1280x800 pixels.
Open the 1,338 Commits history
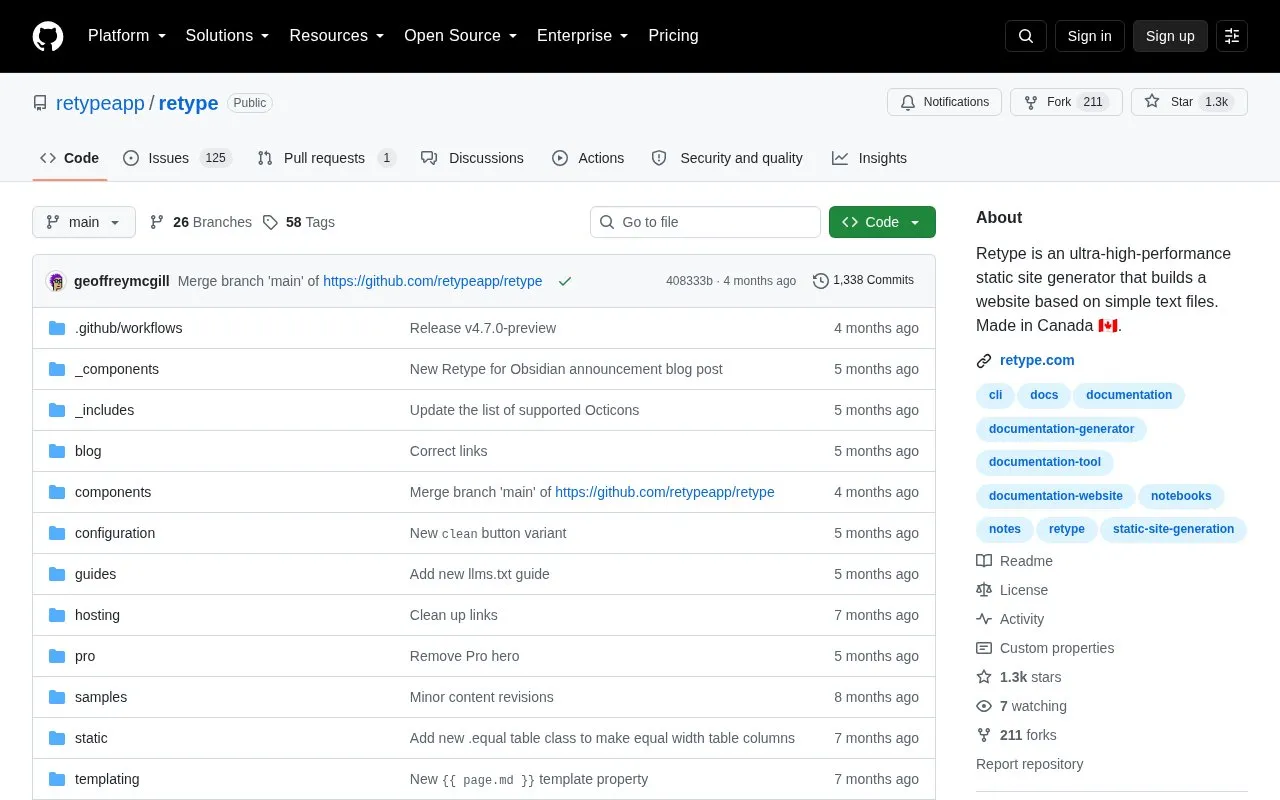point(863,280)
